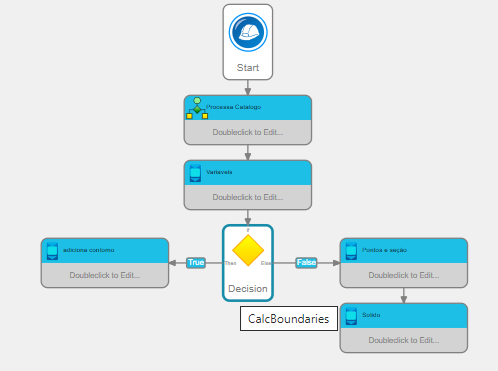Click the Processa Catalogo title text
This screenshot has height=371, width=498.
tap(233, 107)
